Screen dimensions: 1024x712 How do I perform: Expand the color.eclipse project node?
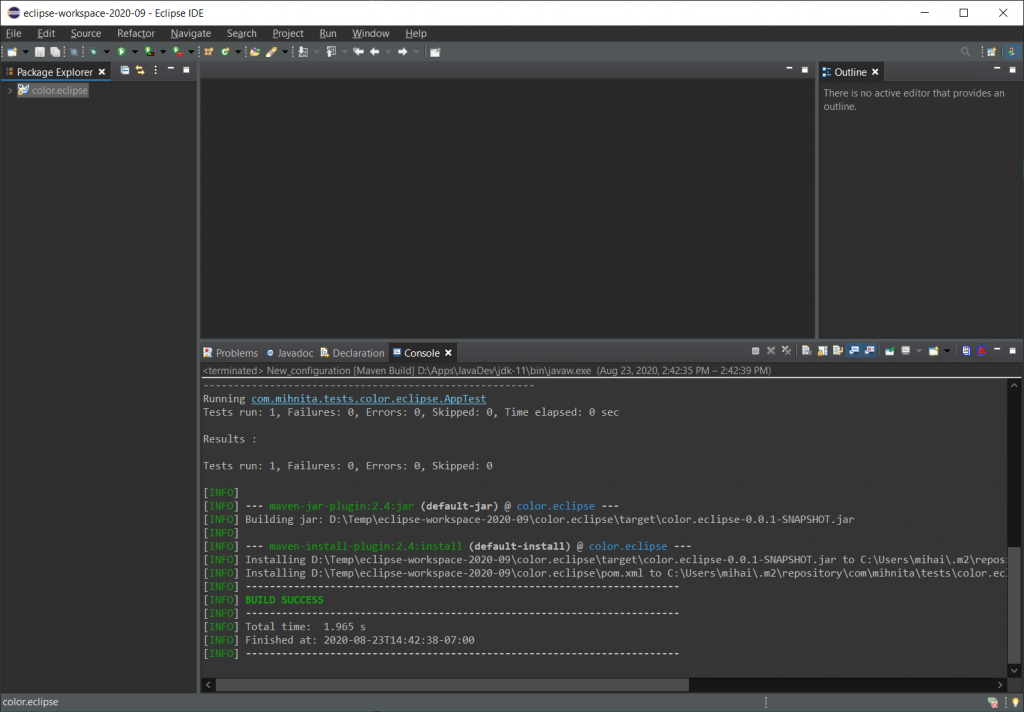pyautogui.click(x=8, y=89)
